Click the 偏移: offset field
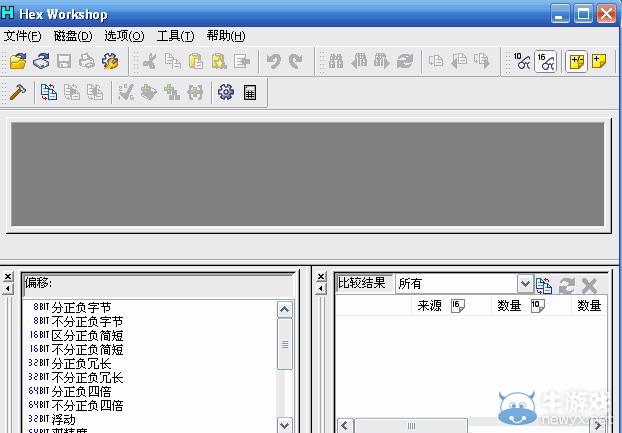The height and width of the screenshot is (433, 622). [158, 285]
